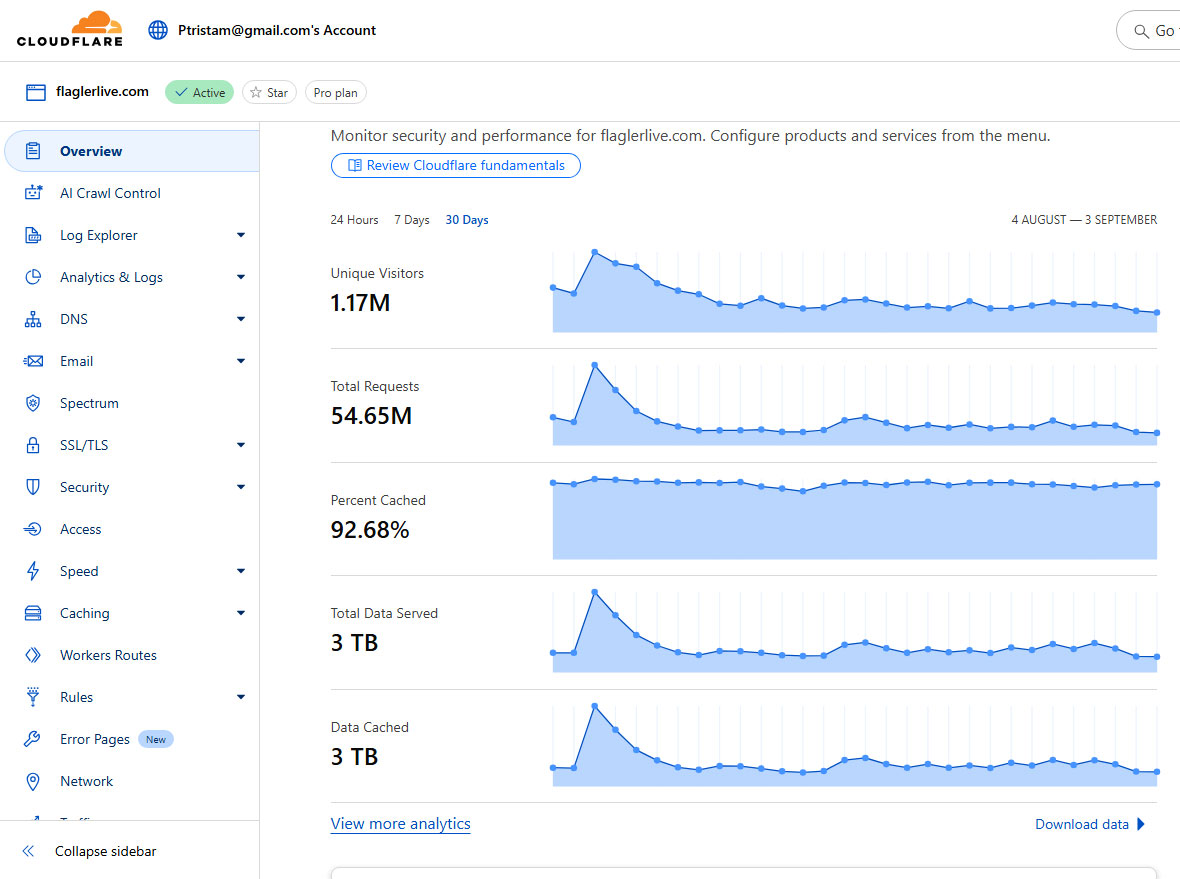
Task: Click the Pro plan badge
Action: pyautogui.click(x=336, y=93)
